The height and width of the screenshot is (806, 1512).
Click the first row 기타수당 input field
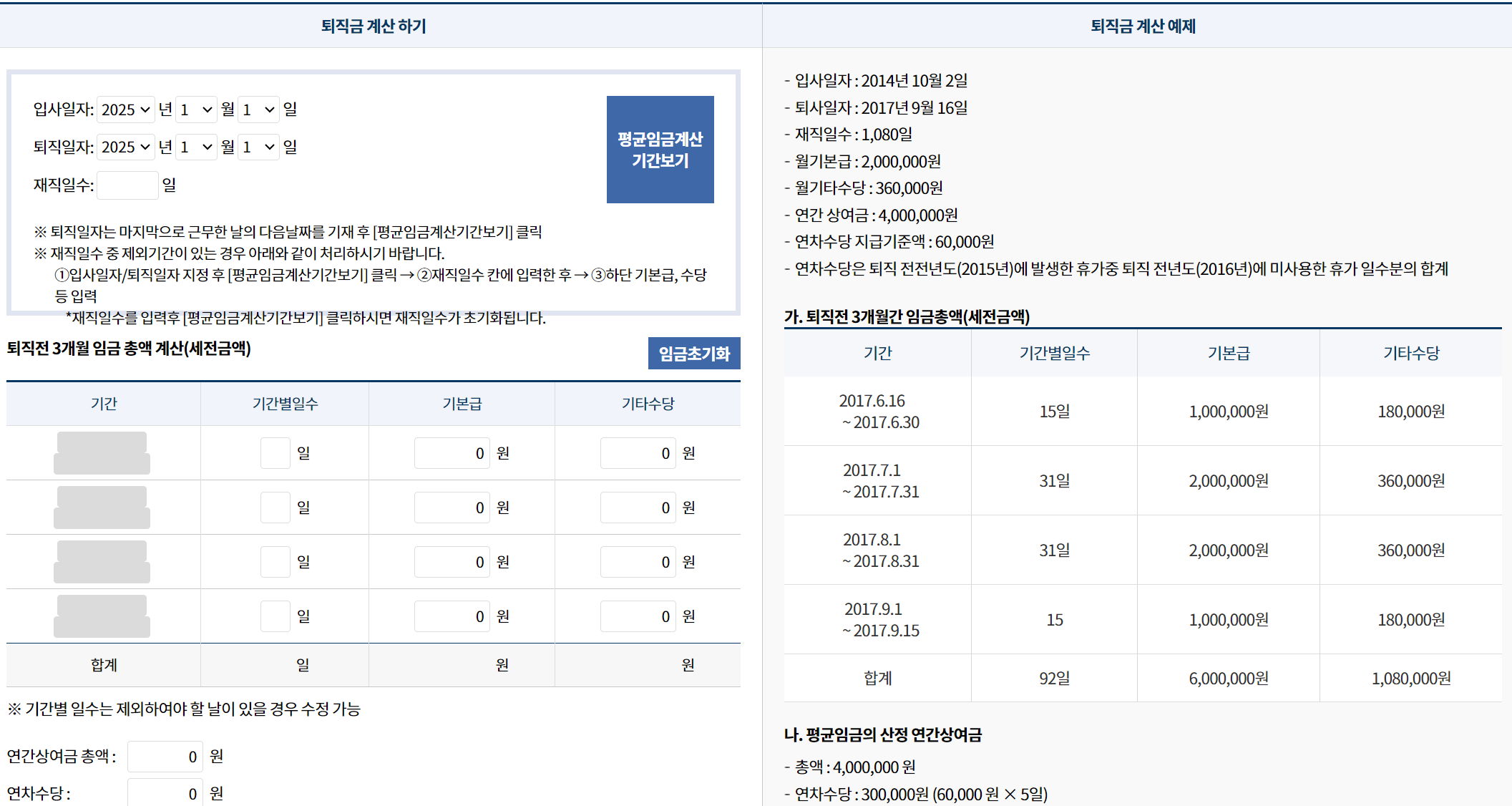tap(637, 452)
